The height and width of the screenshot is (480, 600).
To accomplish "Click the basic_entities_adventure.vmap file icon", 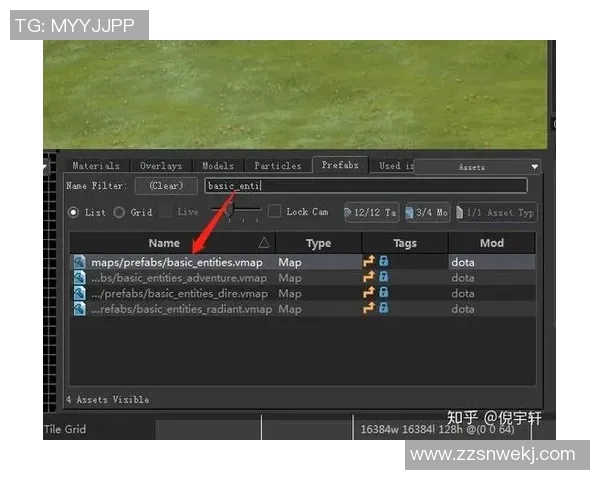I will point(80,278).
